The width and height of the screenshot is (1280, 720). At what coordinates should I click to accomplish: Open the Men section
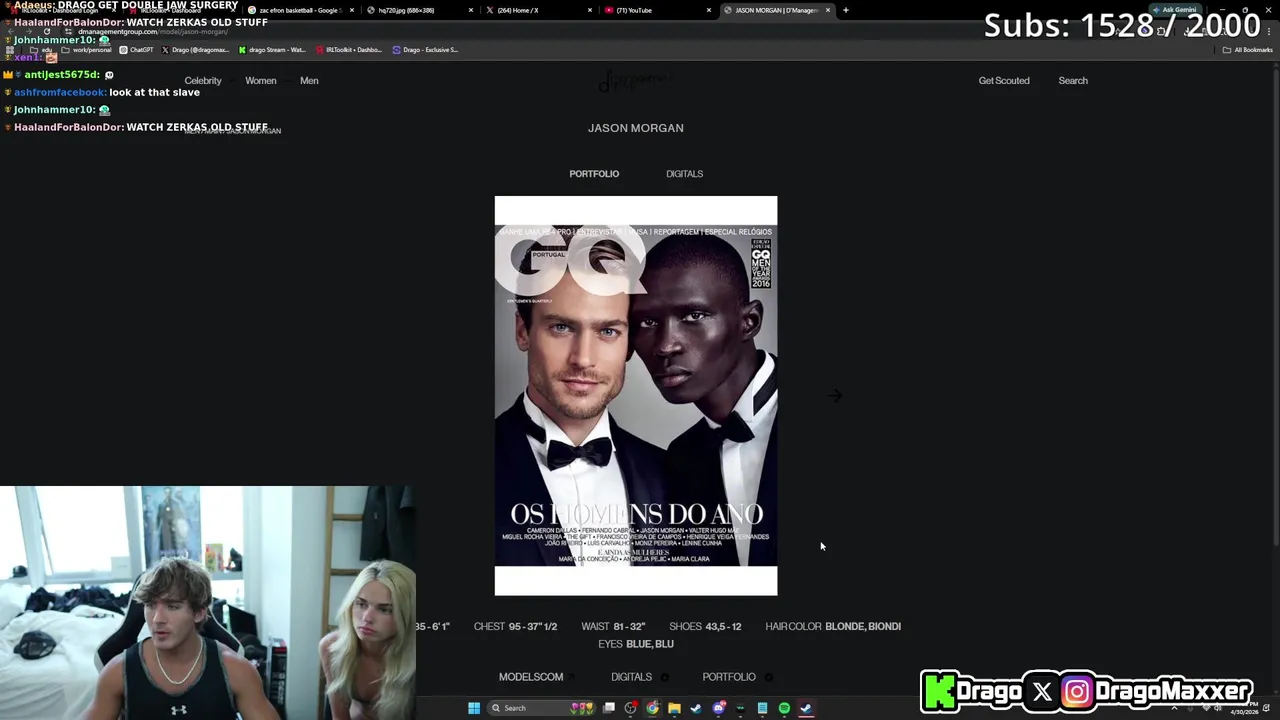[309, 81]
